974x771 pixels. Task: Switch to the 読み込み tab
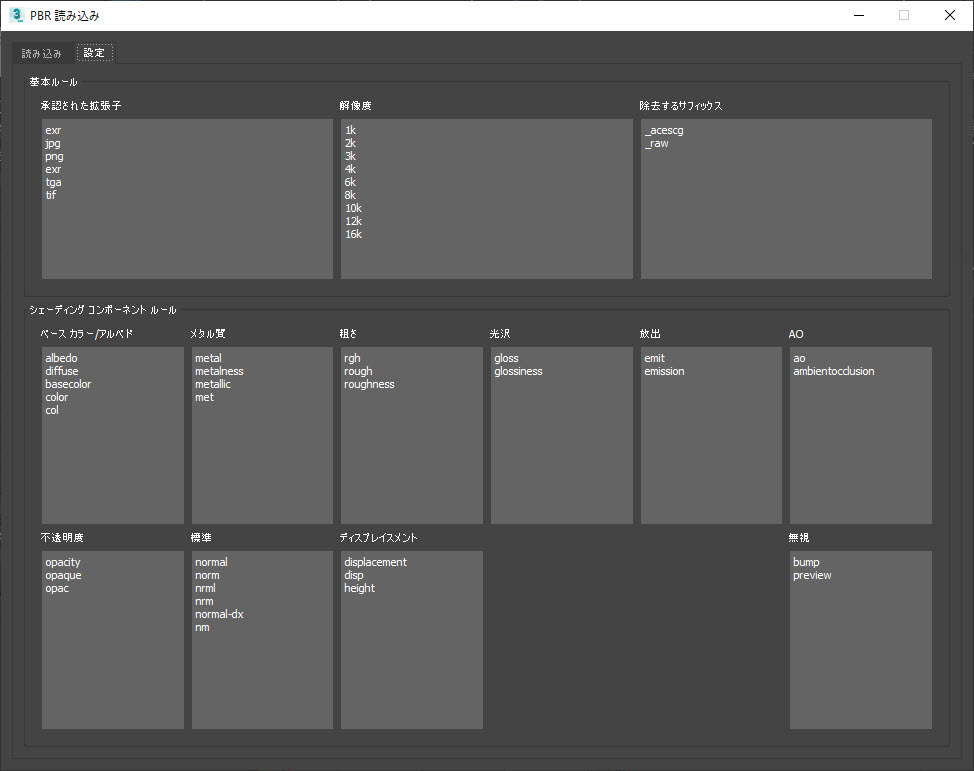click(42, 53)
